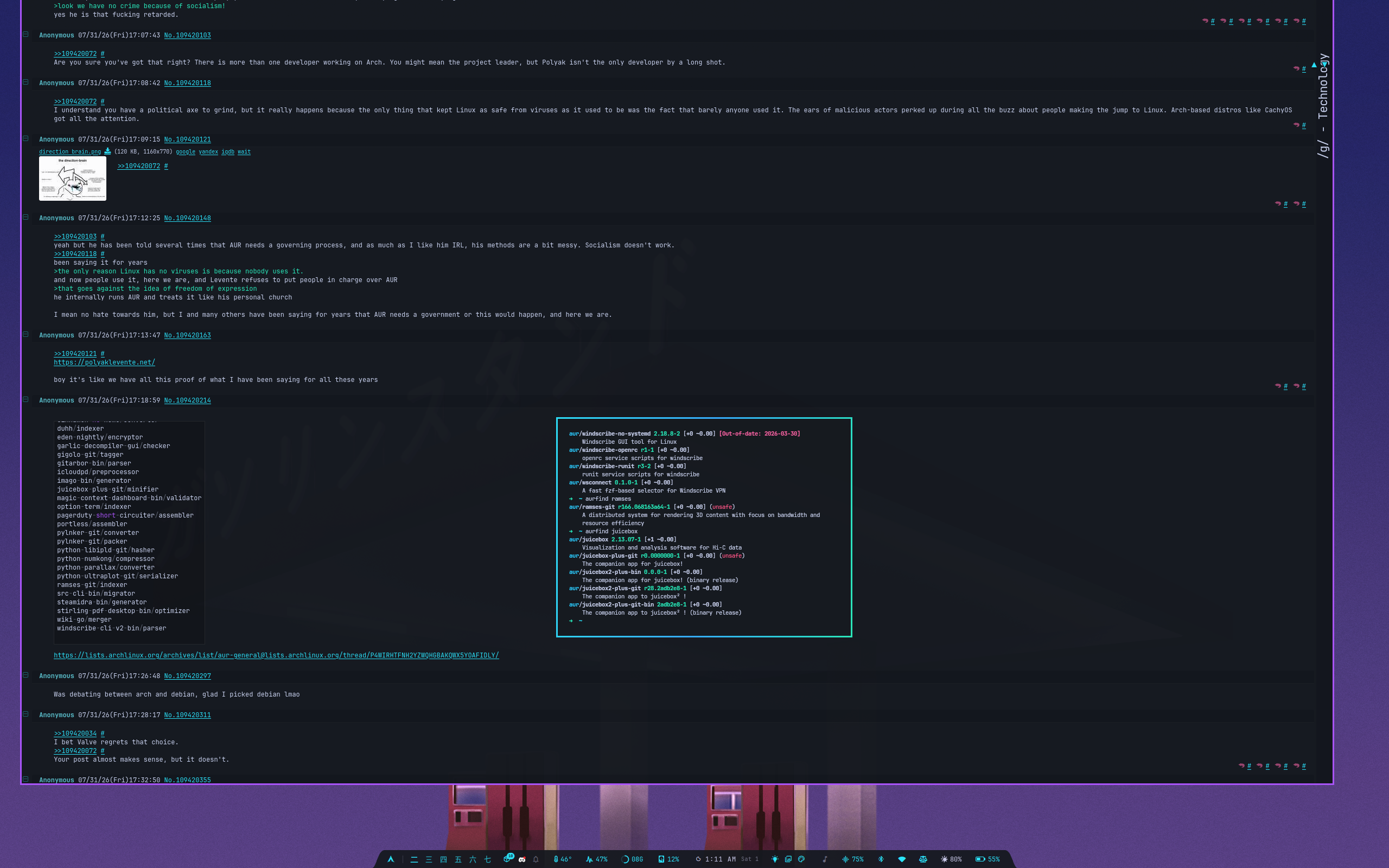Open the CPU usage 47% indicator
The image size is (1389, 868).
click(597, 859)
